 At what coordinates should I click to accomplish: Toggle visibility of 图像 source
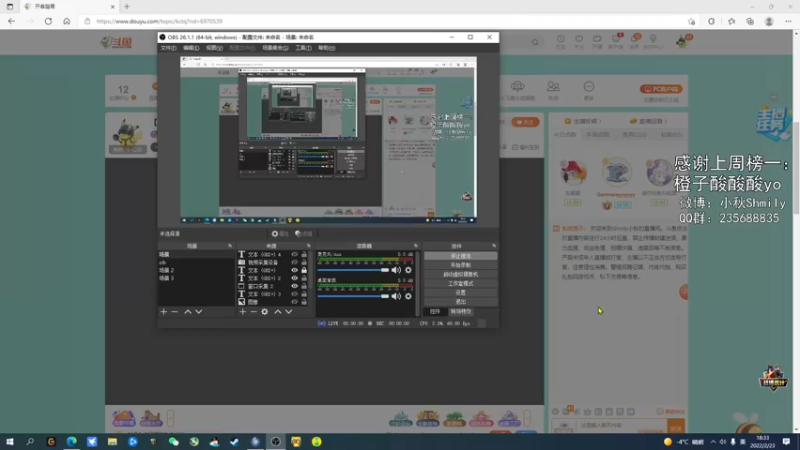click(294, 302)
